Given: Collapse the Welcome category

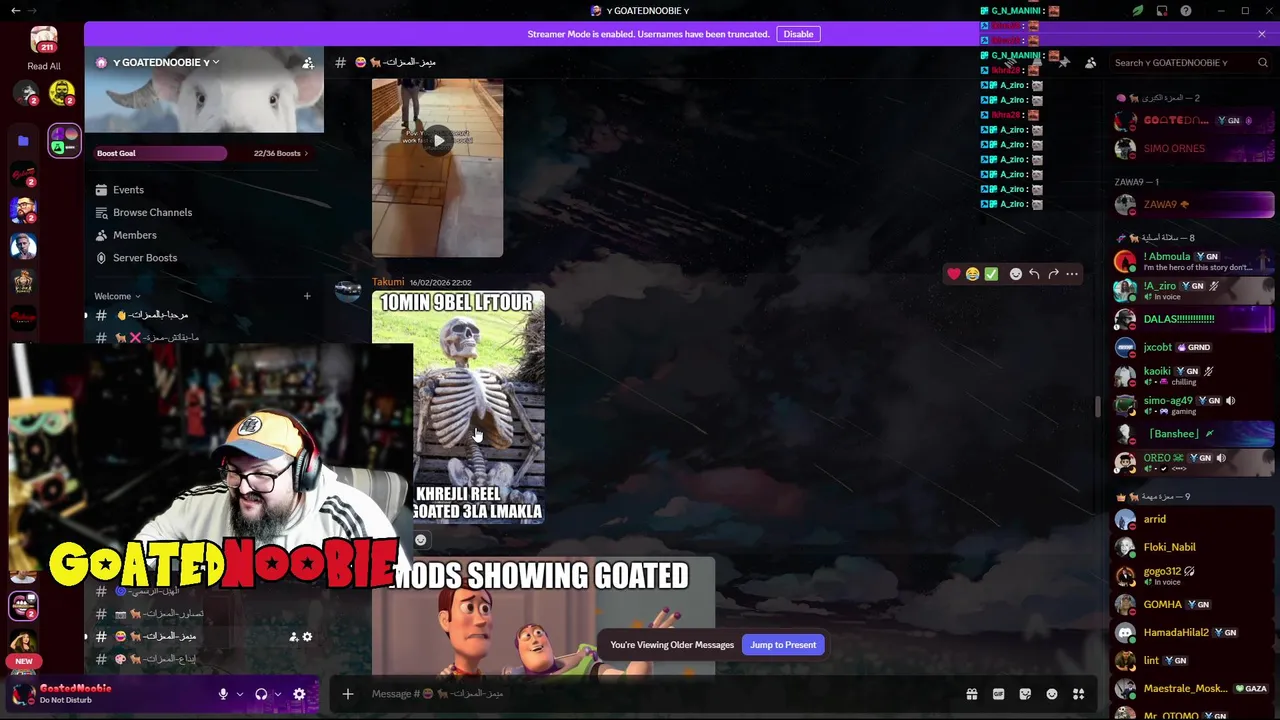Looking at the screenshot, I should pyautogui.click(x=118, y=296).
